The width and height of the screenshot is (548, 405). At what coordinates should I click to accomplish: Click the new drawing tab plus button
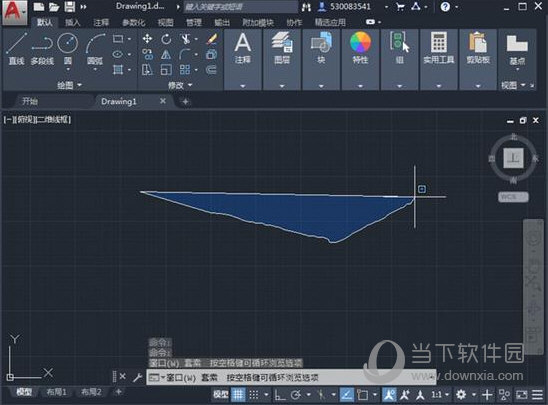click(186, 102)
